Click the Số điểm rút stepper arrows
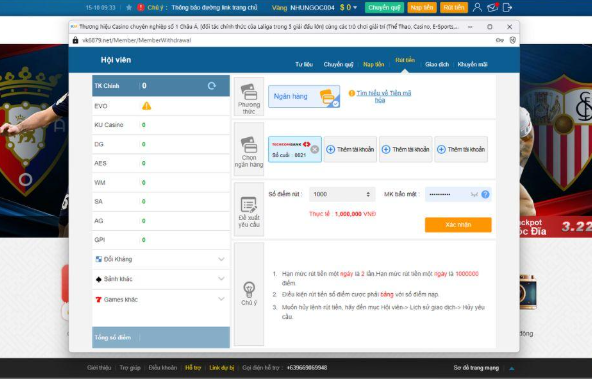 click(x=368, y=194)
